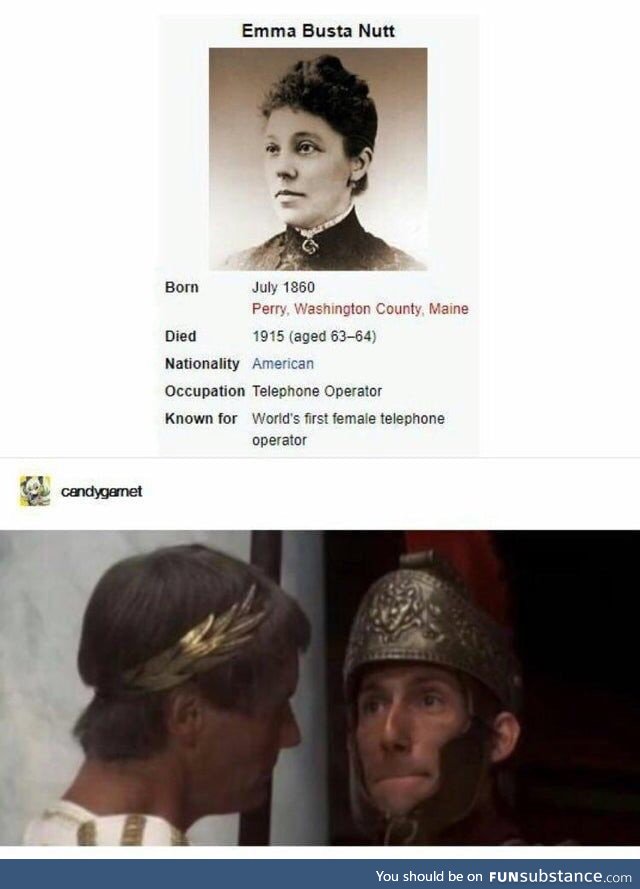
Task: Open the candygarnet username link
Action: click(x=101, y=492)
